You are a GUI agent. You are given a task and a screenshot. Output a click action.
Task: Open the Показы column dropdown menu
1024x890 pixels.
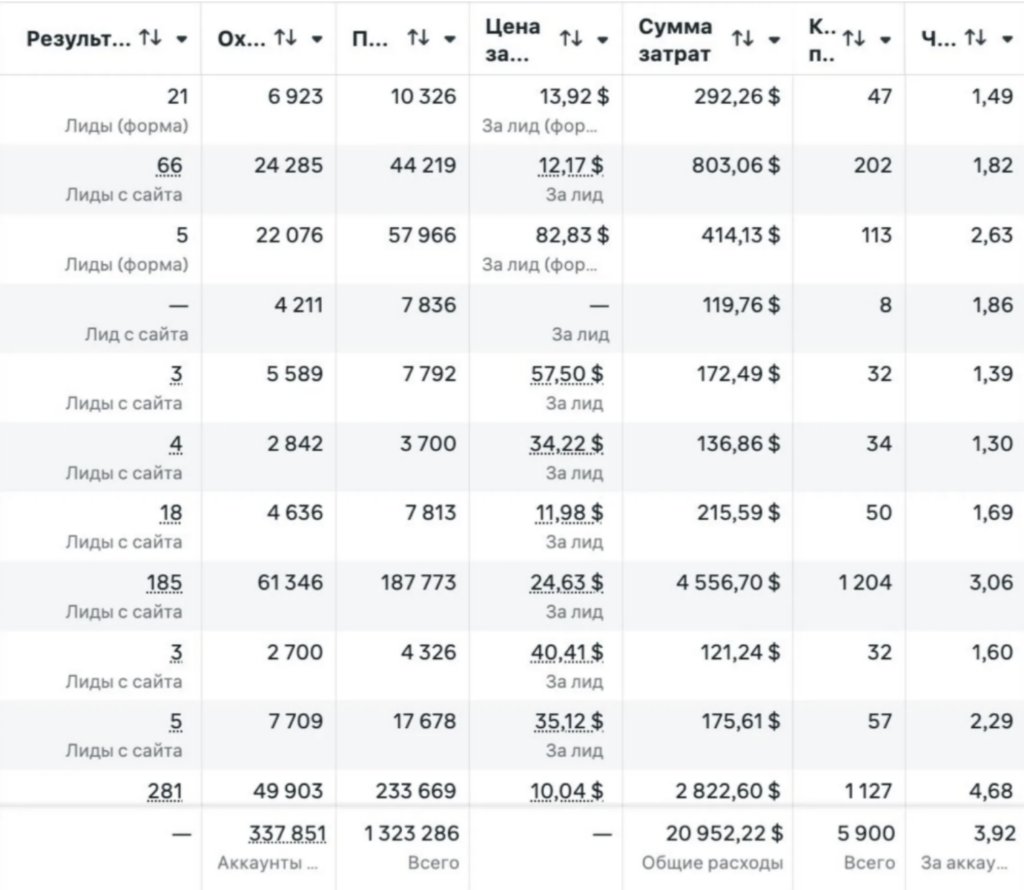click(450, 39)
